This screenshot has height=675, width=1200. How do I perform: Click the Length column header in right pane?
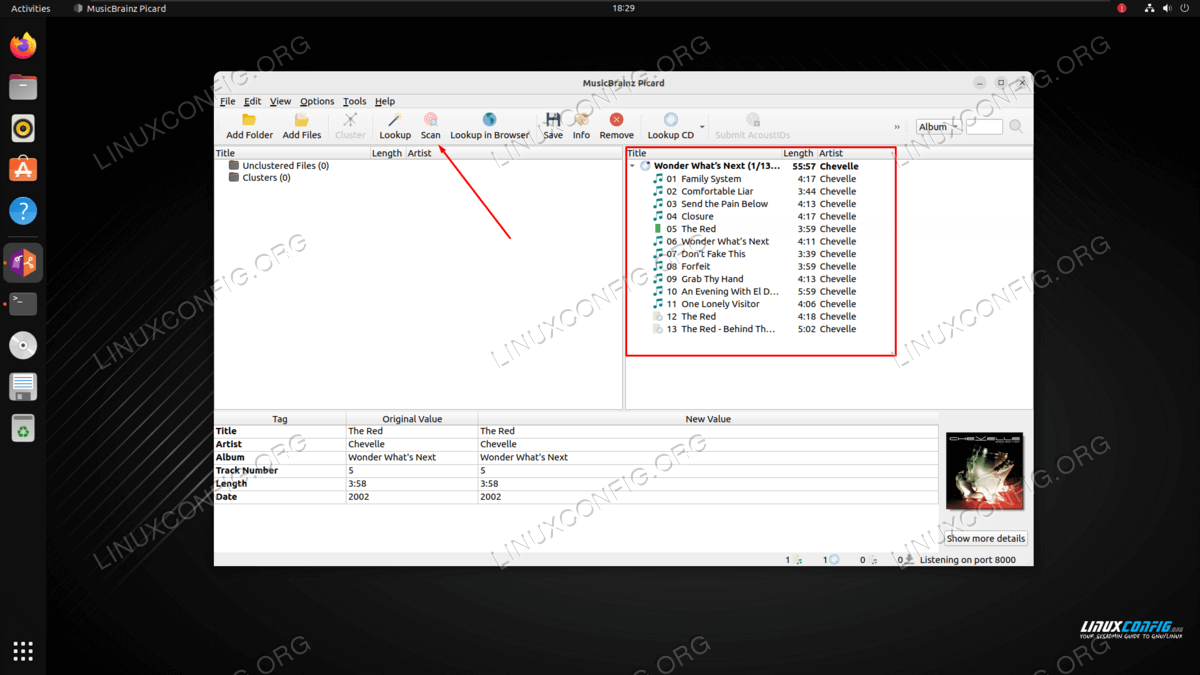pos(799,153)
